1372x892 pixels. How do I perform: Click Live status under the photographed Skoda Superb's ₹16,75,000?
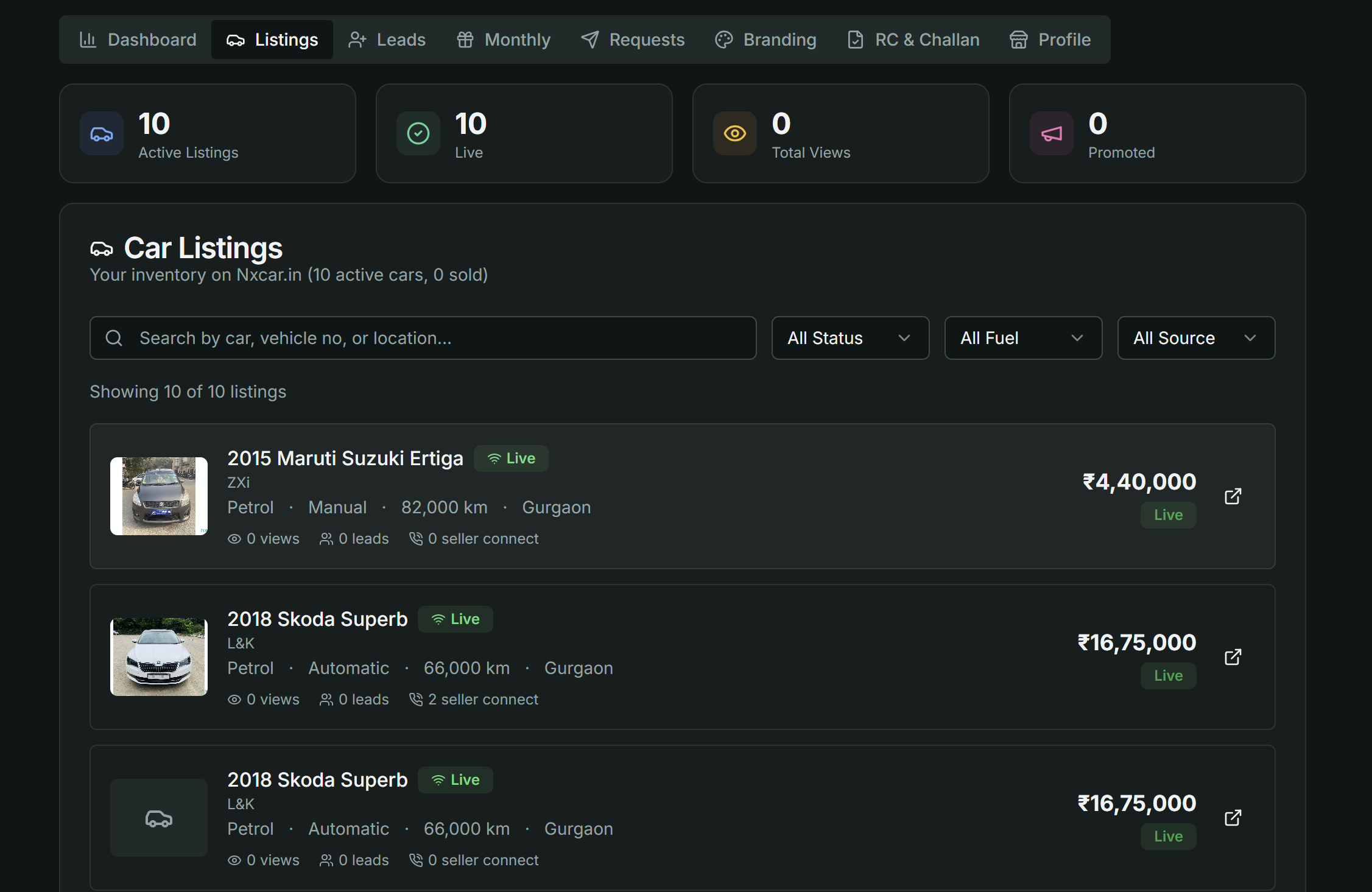[x=1168, y=676]
